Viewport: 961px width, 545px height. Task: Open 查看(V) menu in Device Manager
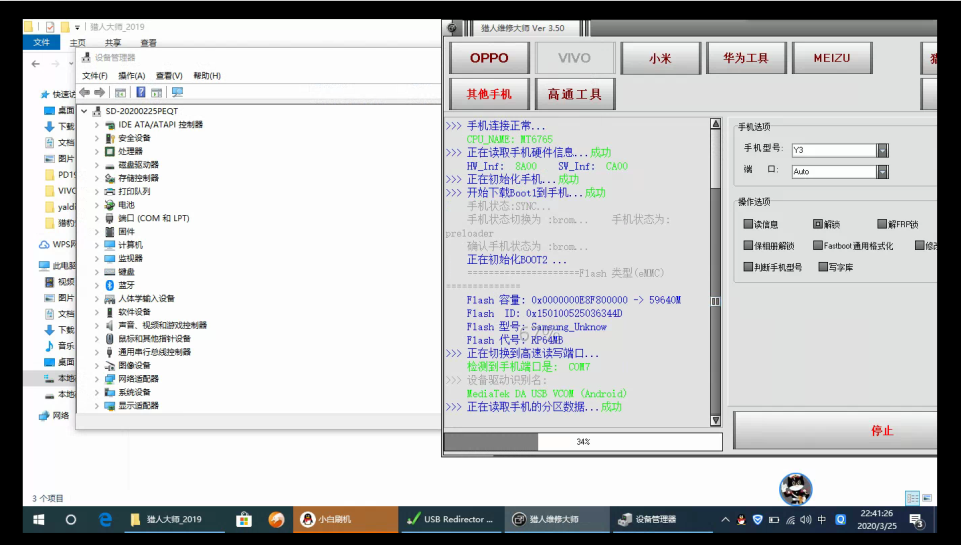169,75
